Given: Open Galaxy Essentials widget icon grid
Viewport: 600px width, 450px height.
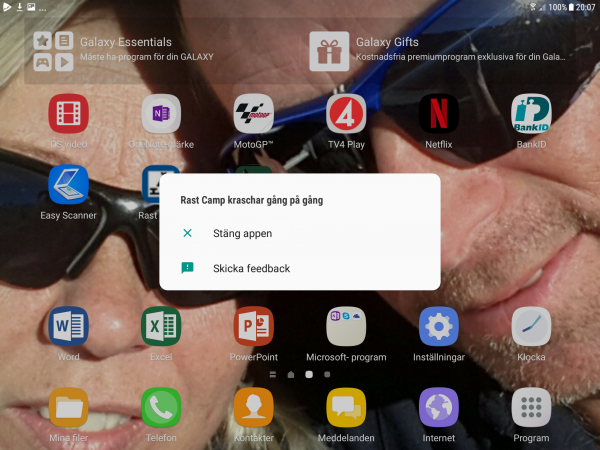Looking at the screenshot, I should point(53,51).
